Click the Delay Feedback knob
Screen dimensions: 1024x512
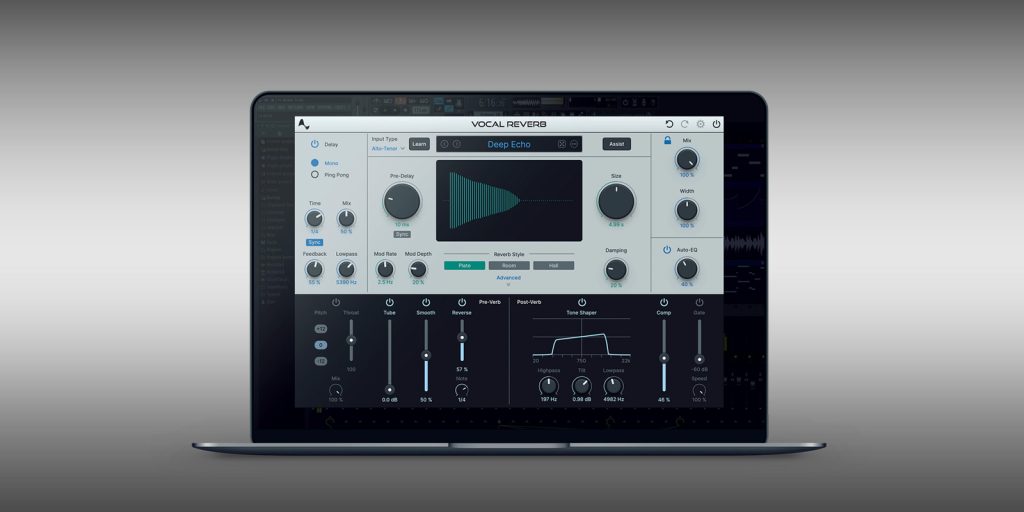315,269
